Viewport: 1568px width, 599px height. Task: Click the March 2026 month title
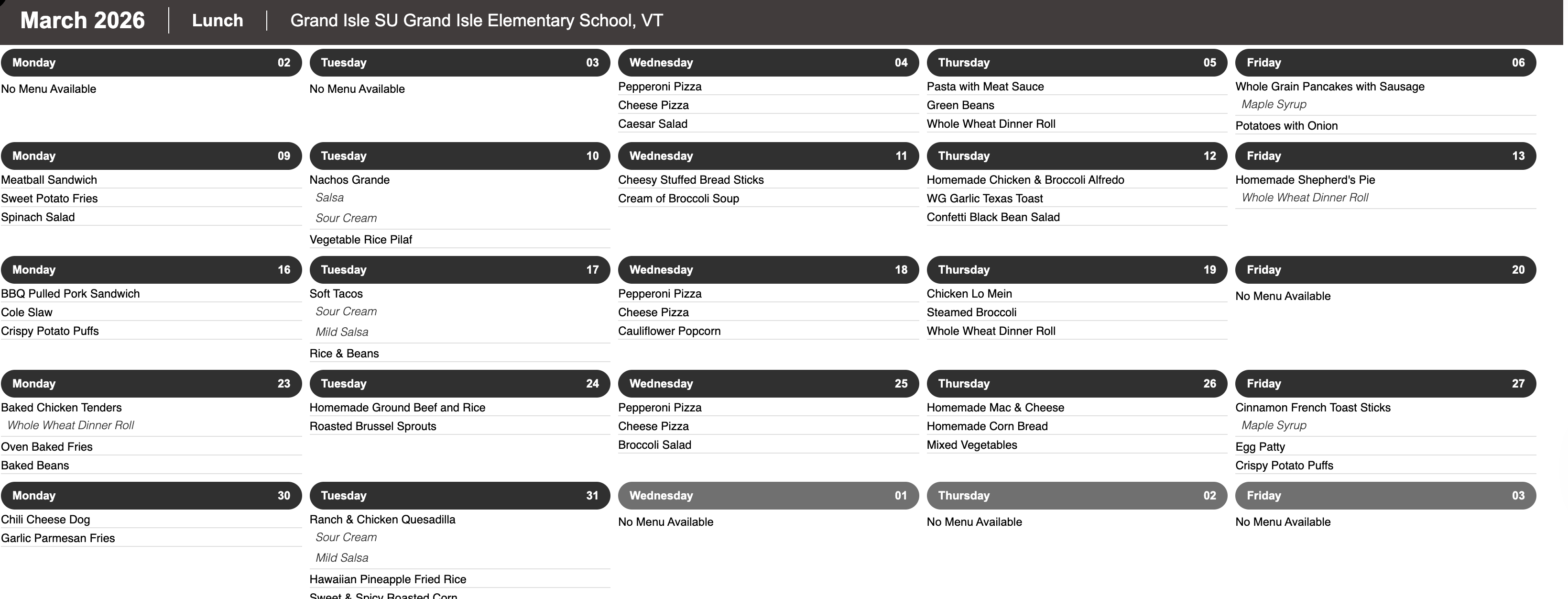(82, 21)
